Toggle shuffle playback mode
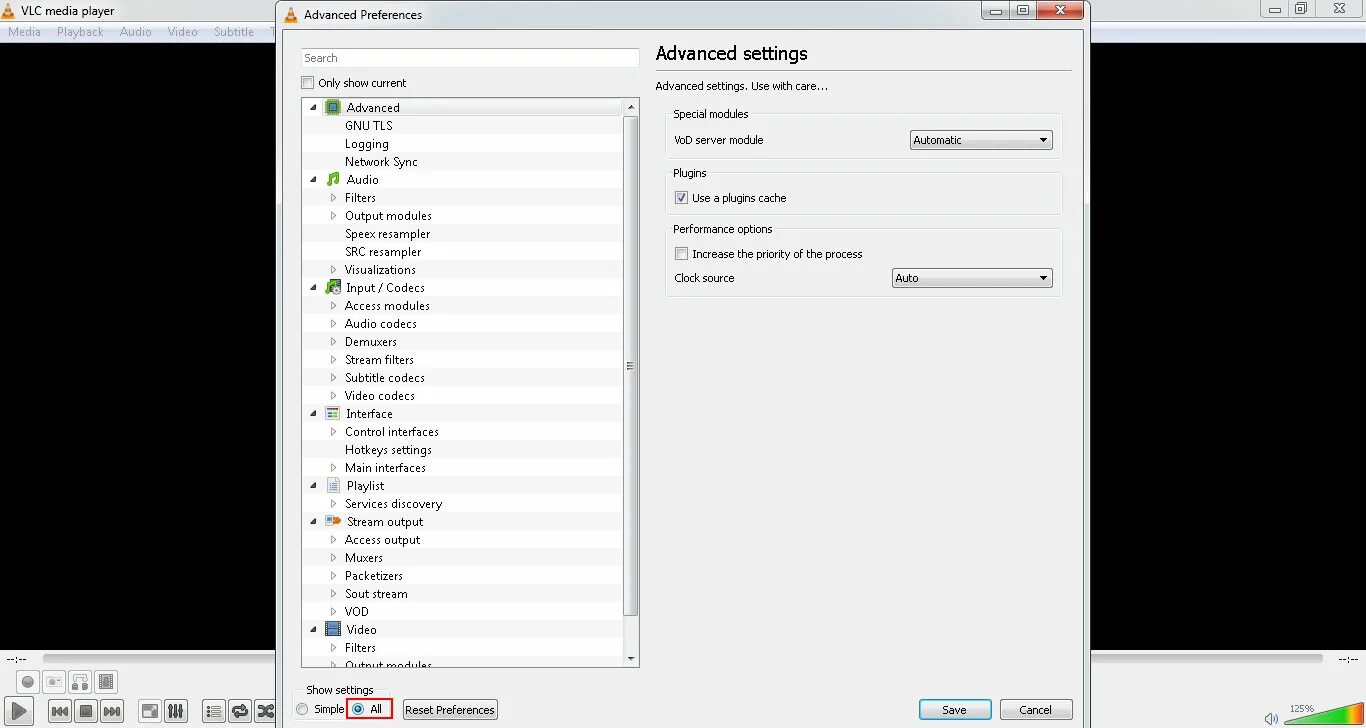Viewport: 1366px width, 728px height. (x=265, y=711)
